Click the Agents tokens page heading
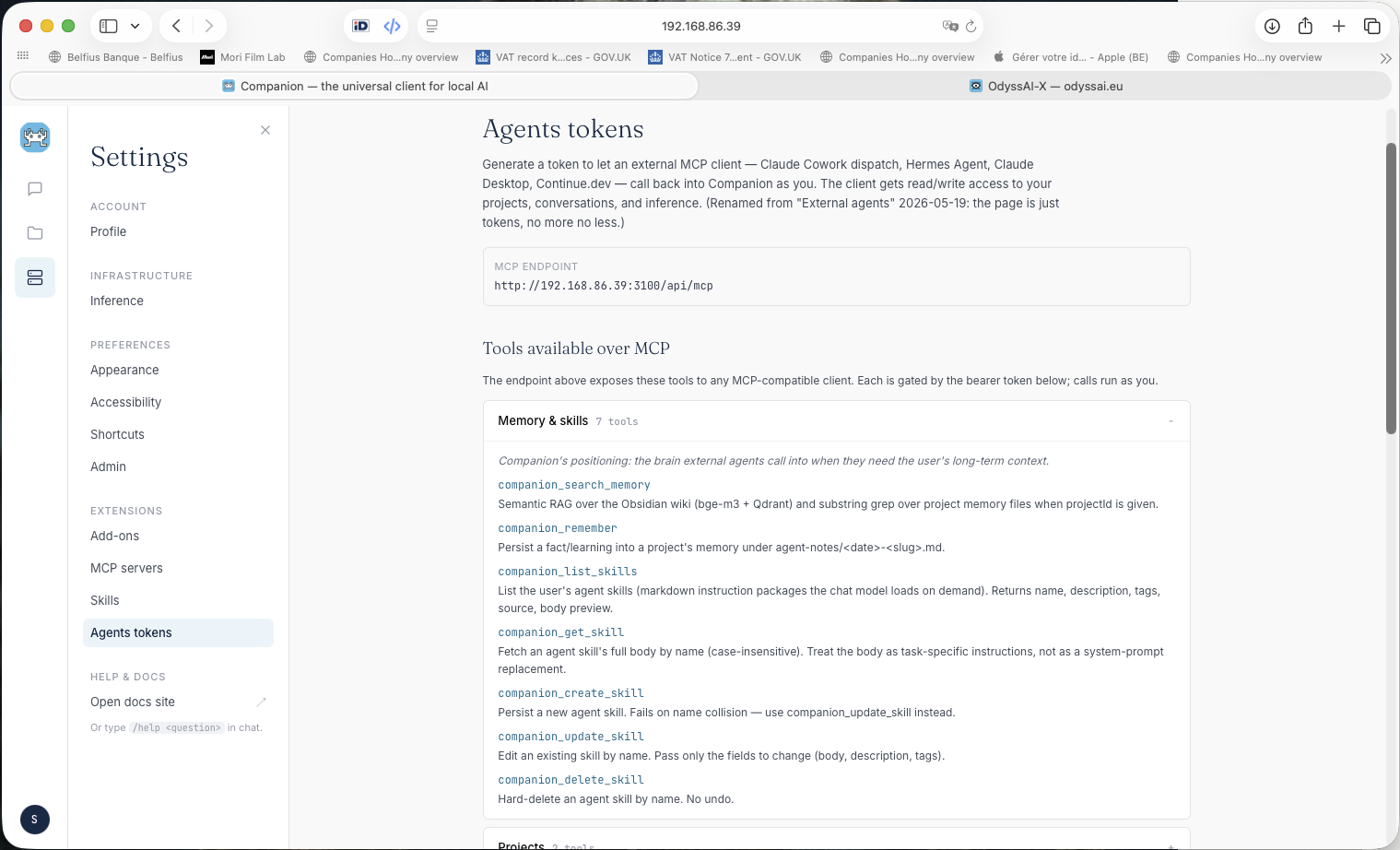This screenshot has width=1400, height=850. 563,129
